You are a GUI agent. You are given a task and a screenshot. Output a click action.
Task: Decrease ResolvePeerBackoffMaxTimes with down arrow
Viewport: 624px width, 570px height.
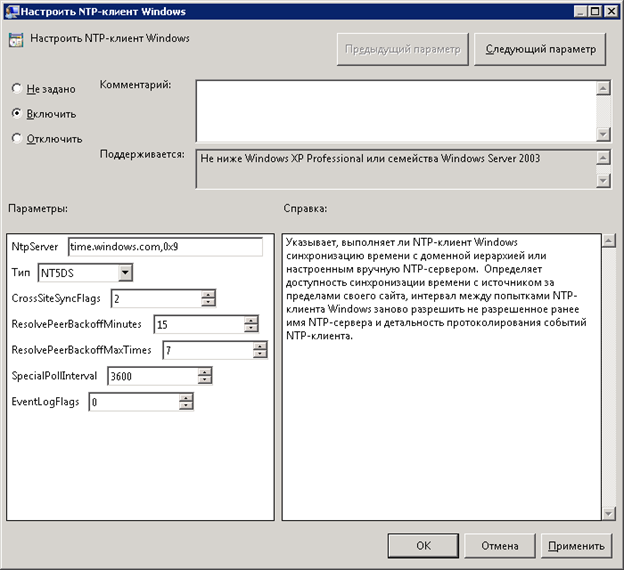point(260,354)
